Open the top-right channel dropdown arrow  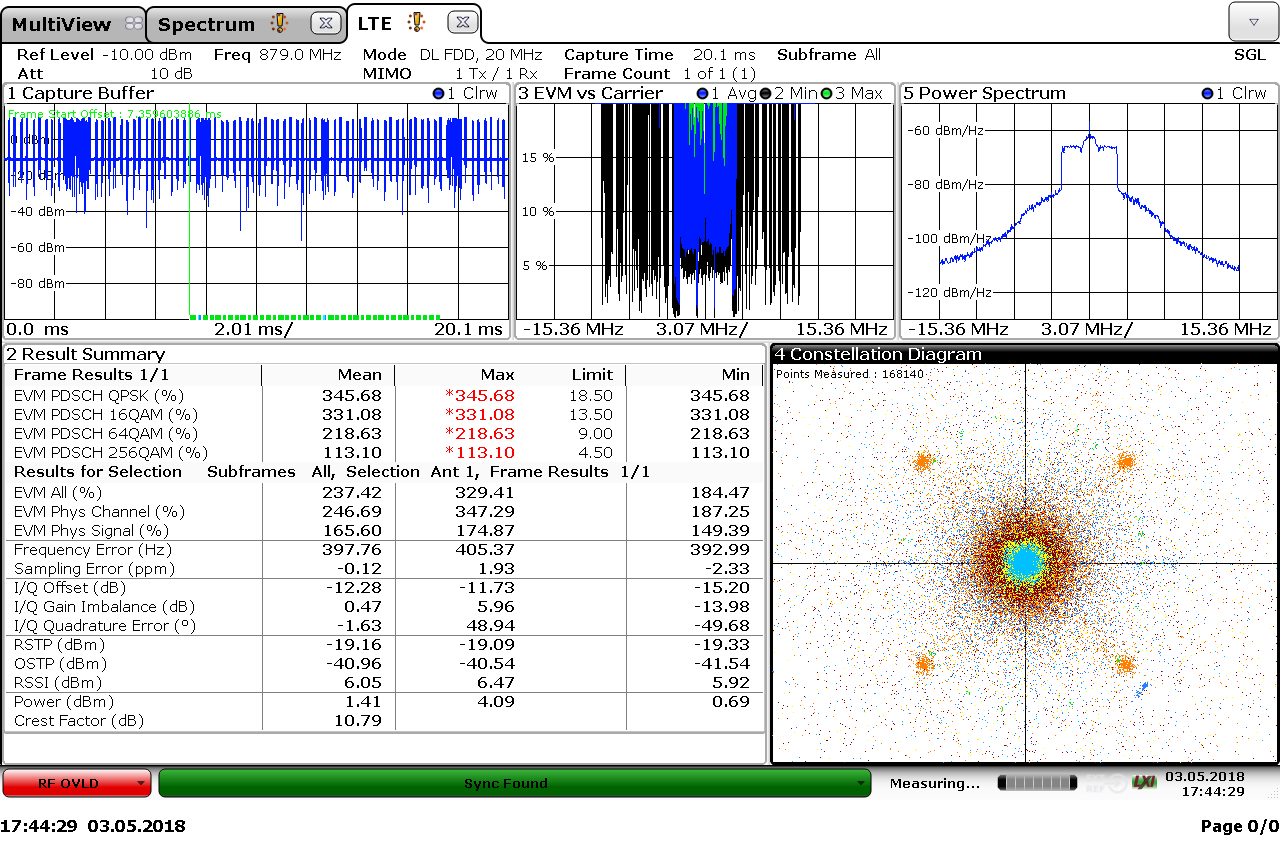coord(1253,22)
